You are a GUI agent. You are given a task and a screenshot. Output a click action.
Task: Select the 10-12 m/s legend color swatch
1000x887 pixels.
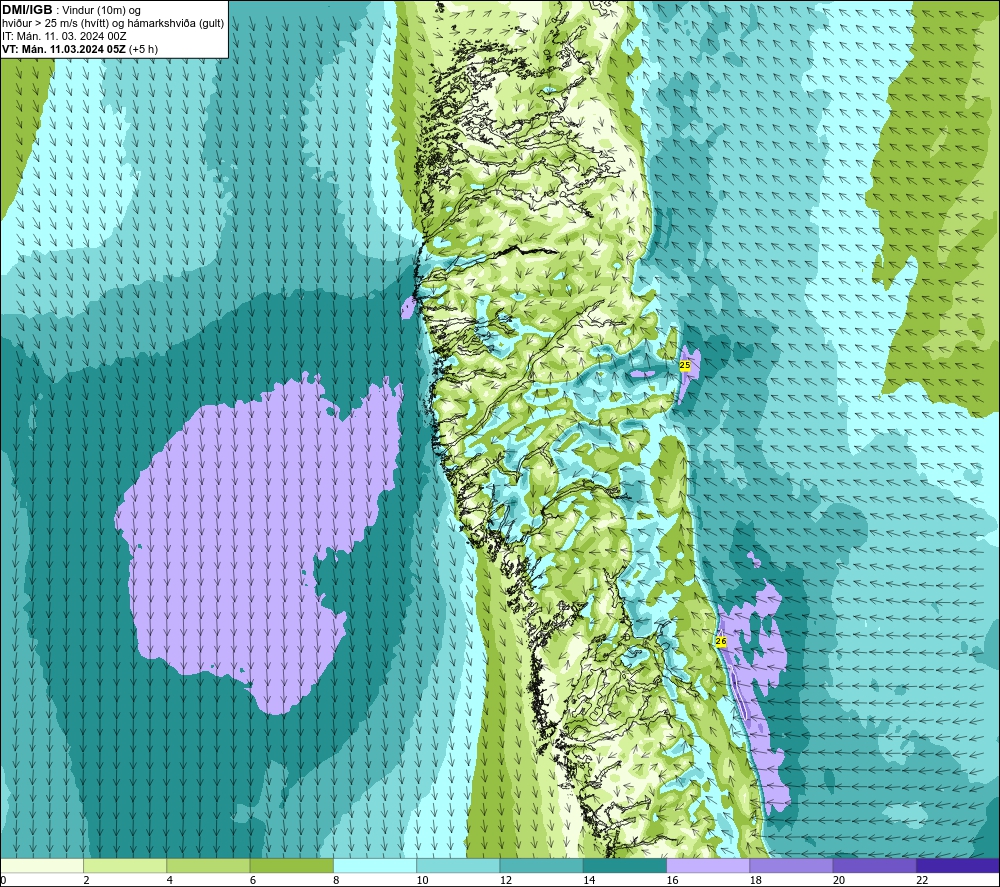pyautogui.click(x=458, y=865)
